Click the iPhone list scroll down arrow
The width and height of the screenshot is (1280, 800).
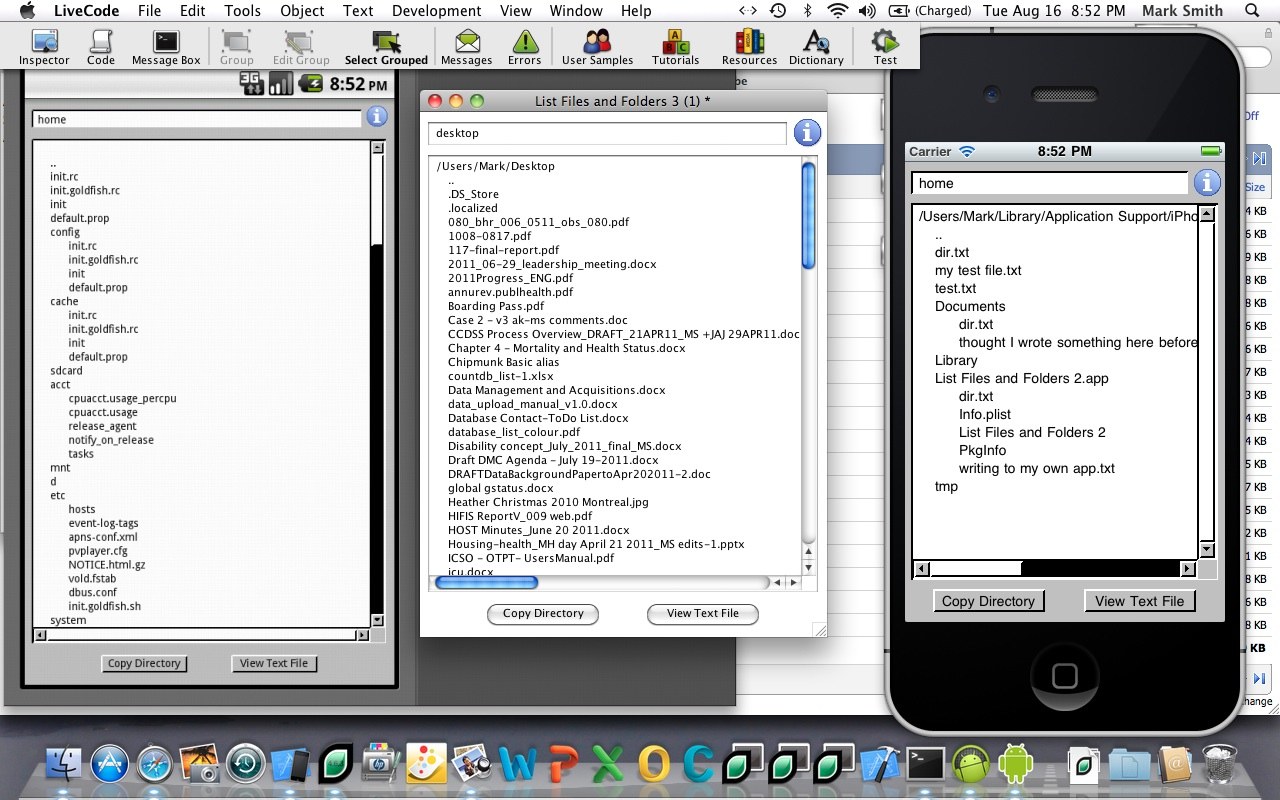(x=1207, y=550)
